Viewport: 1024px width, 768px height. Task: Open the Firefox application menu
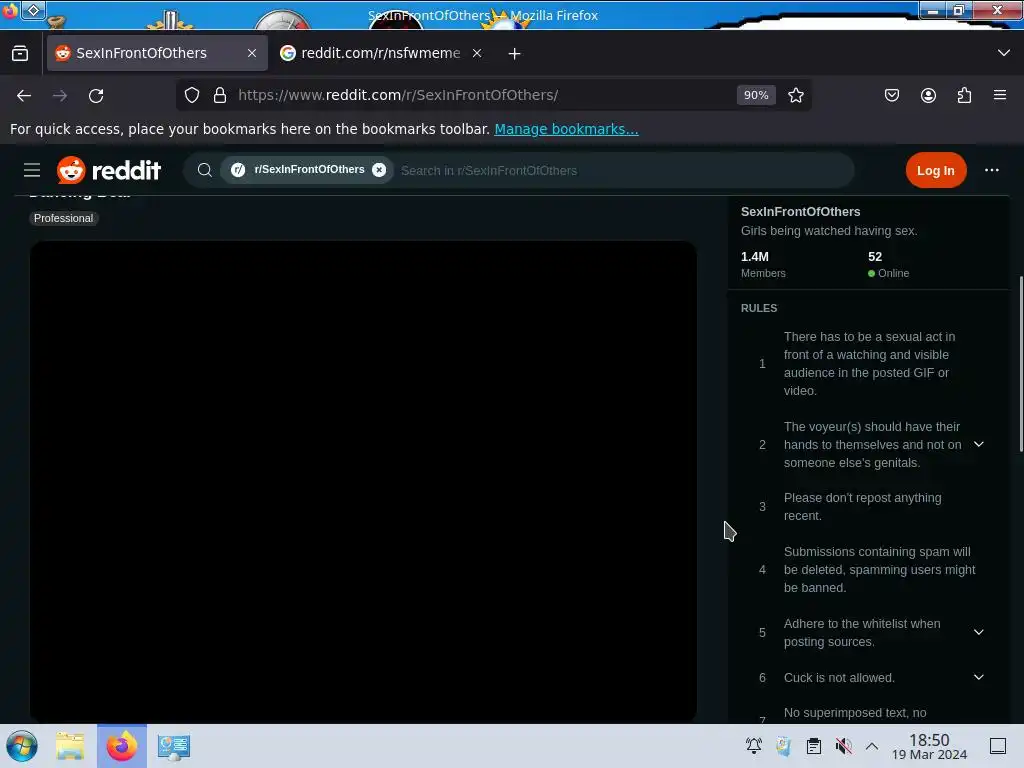pos(1000,95)
